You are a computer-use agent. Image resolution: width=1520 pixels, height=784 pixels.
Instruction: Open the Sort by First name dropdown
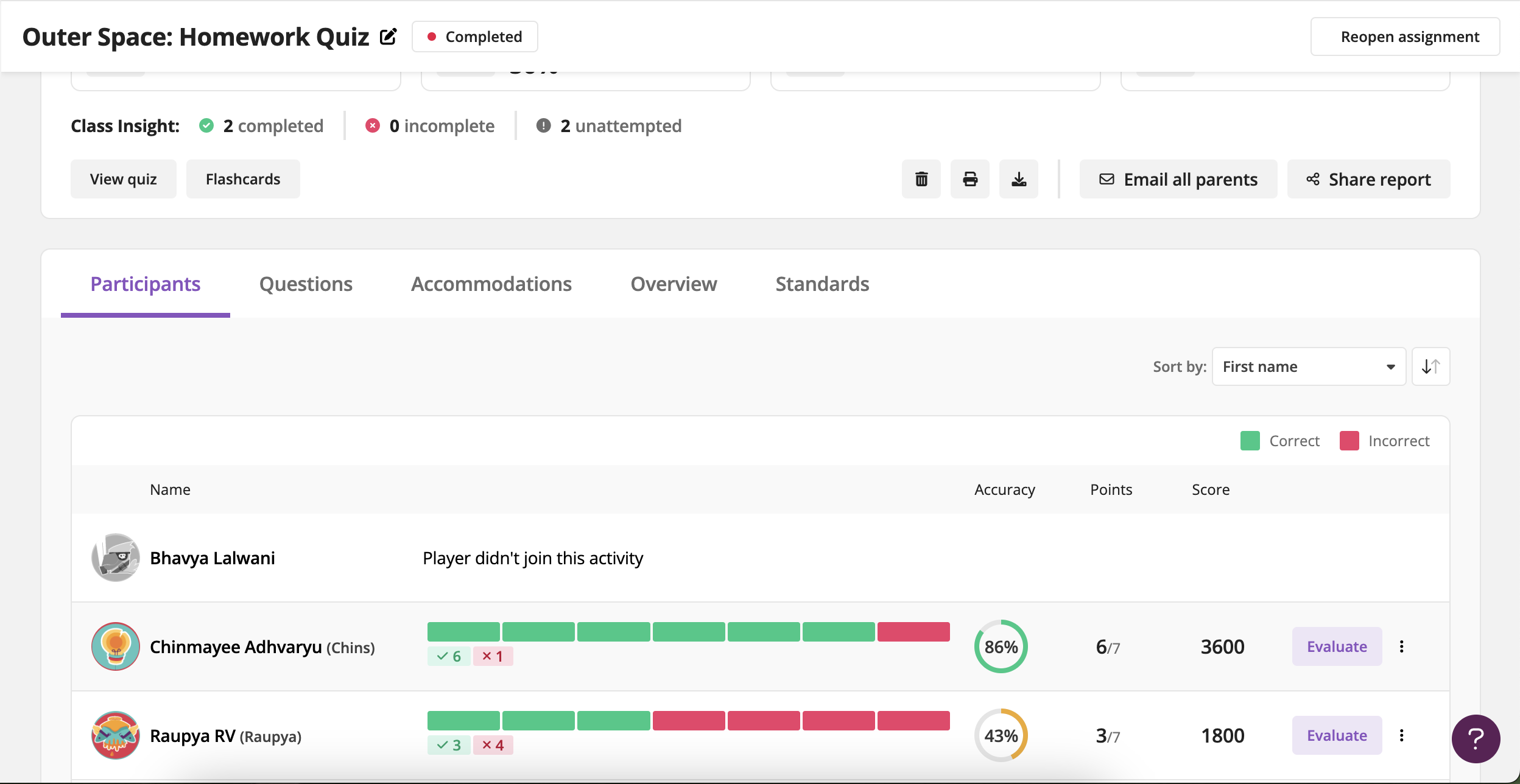point(1308,366)
